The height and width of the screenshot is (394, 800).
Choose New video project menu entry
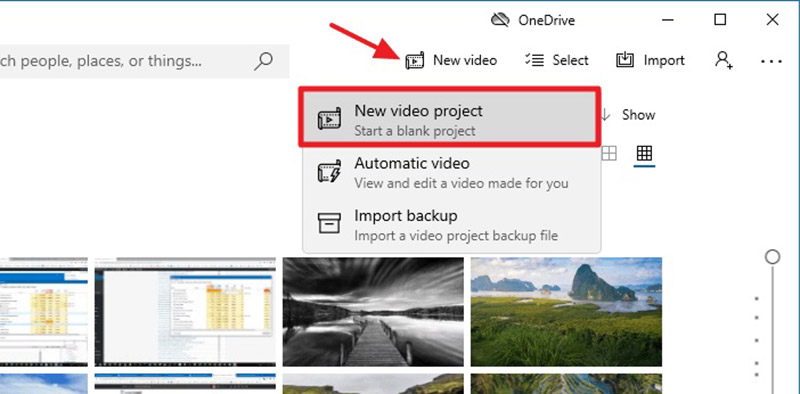coord(449,118)
